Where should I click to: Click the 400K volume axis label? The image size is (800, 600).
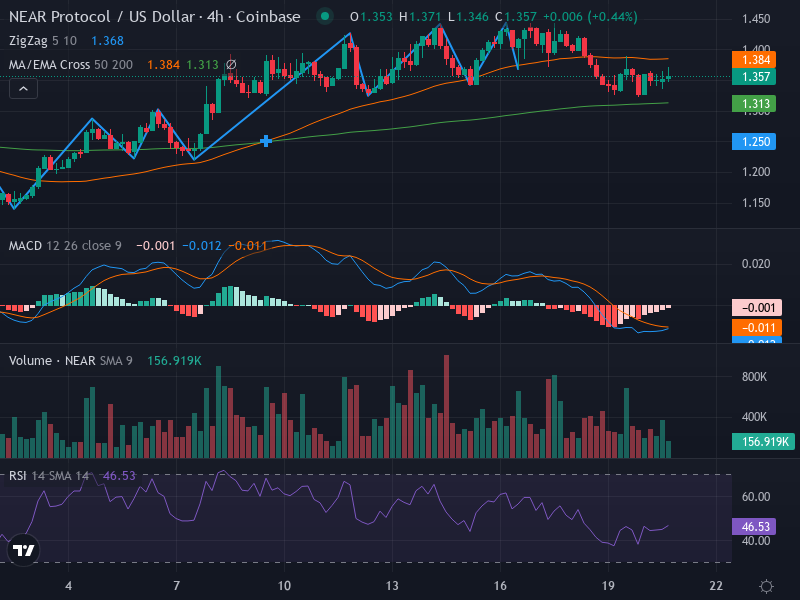coord(754,417)
